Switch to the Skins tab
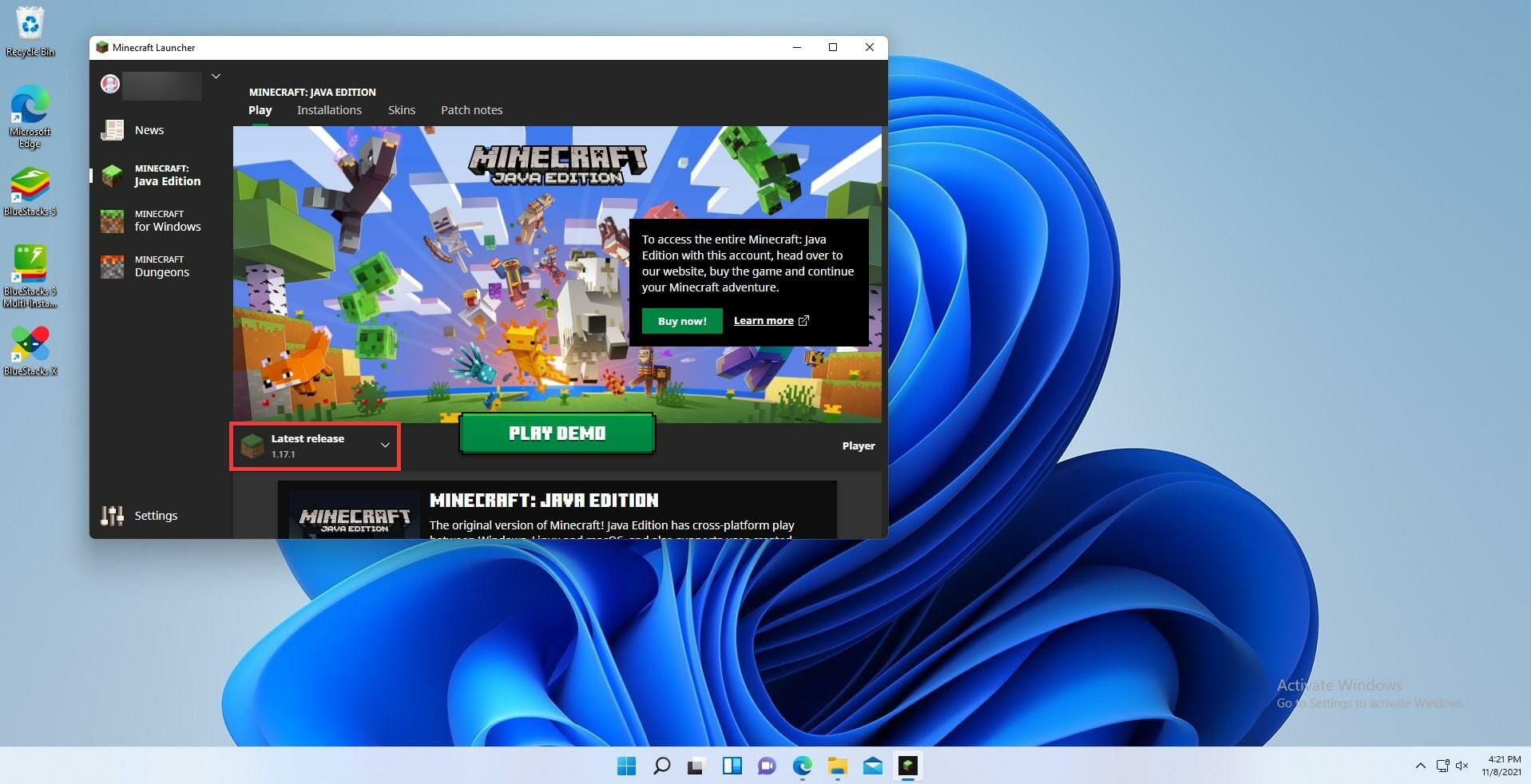 402,110
